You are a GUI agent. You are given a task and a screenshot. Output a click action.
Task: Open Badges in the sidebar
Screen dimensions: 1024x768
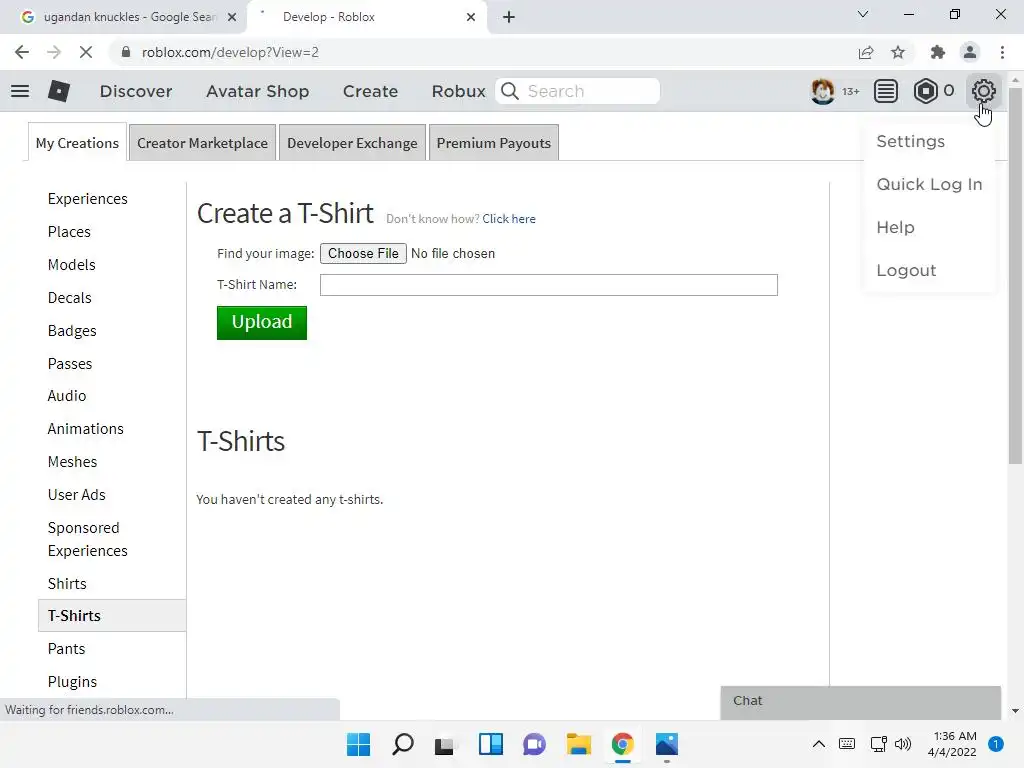click(x=72, y=330)
